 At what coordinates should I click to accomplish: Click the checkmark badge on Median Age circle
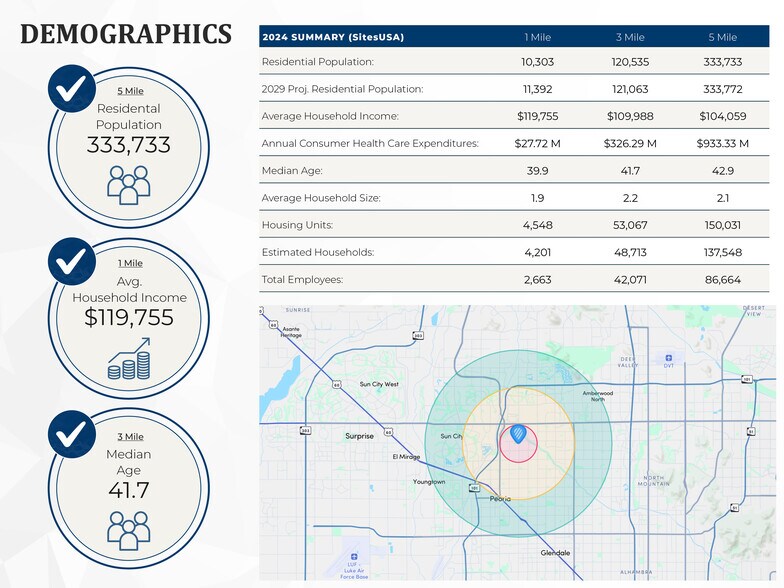[71, 433]
